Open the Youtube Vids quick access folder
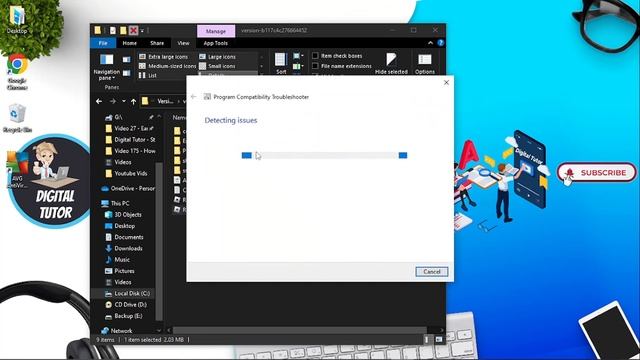The width and height of the screenshot is (640, 360). click(x=126, y=173)
